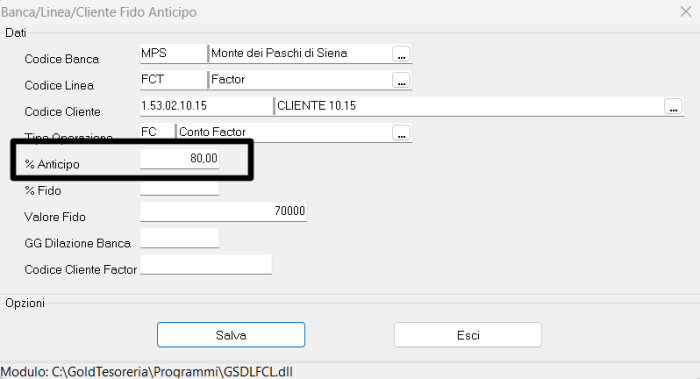Image resolution: width=700 pixels, height=379 pixels.
Task: Open lookup for Codice Cliente
Action: [673, 106]
